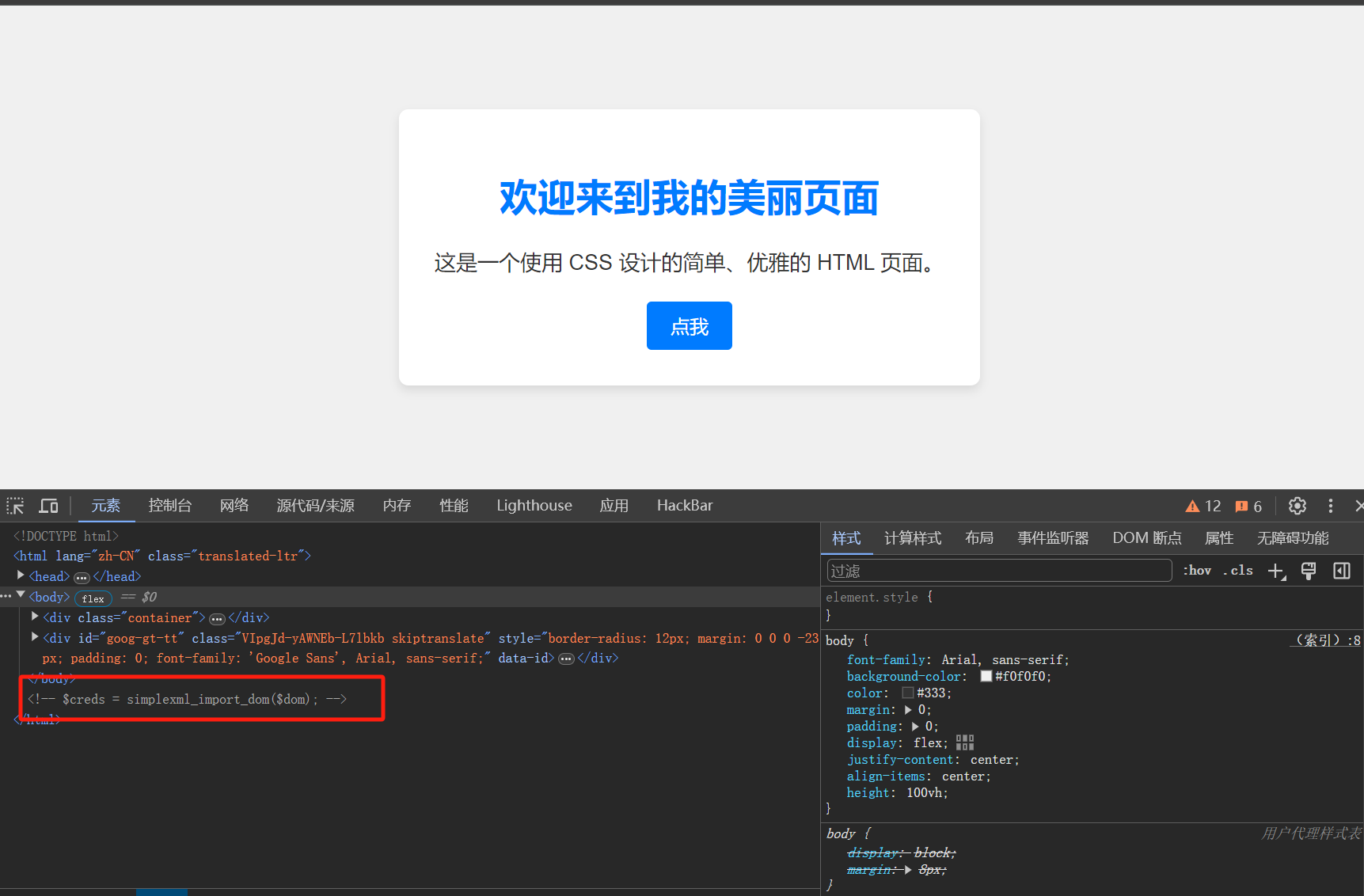Open the 计算样式 panel tab
Screen dimensions: 1364x896
912,537
